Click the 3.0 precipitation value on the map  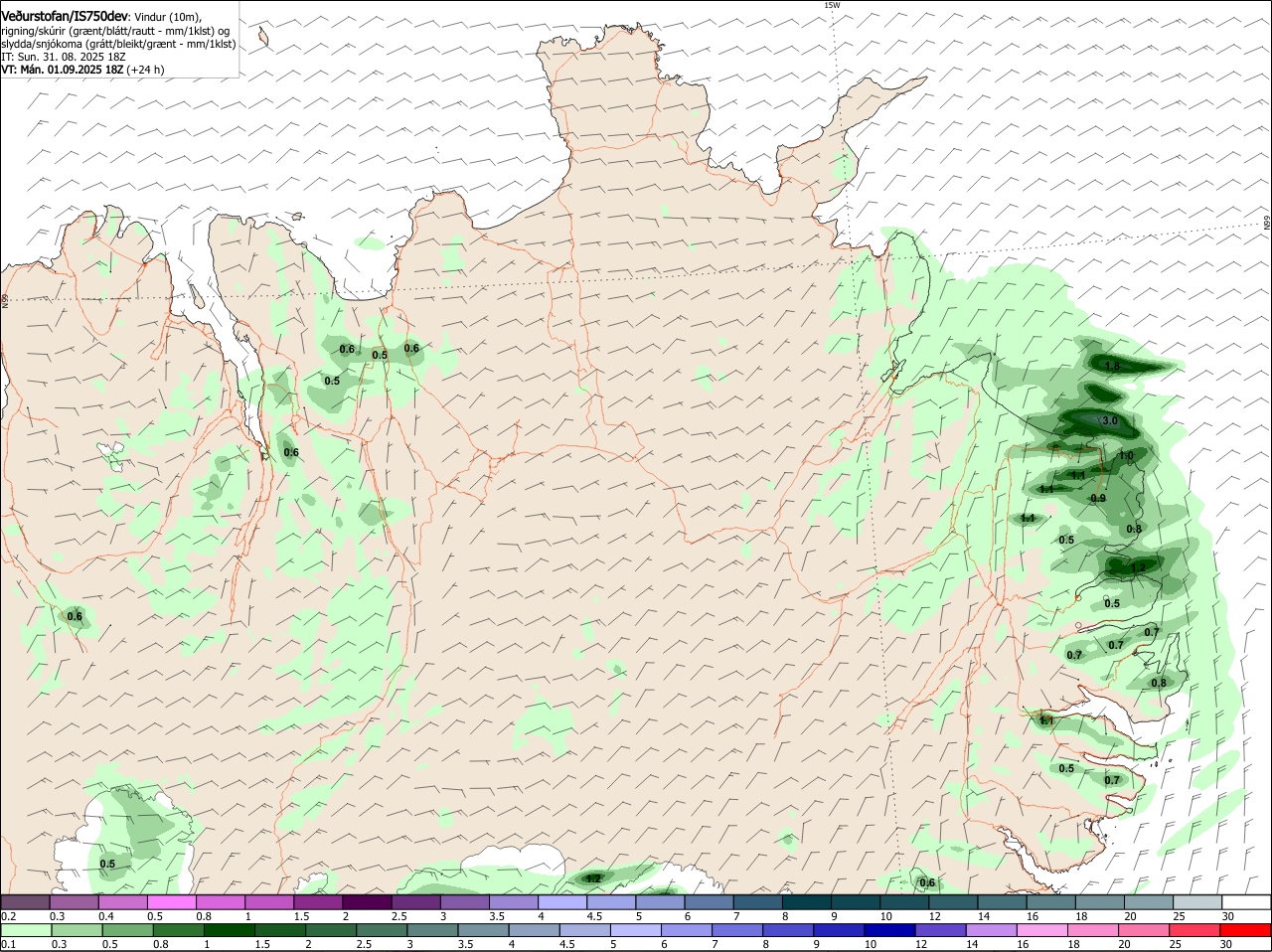click(x=1110, y=421)
